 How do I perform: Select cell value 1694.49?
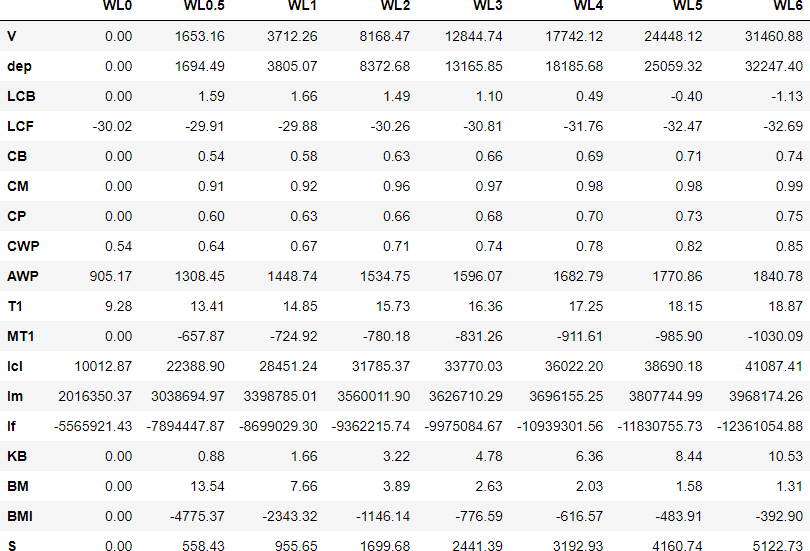[199, 66]
